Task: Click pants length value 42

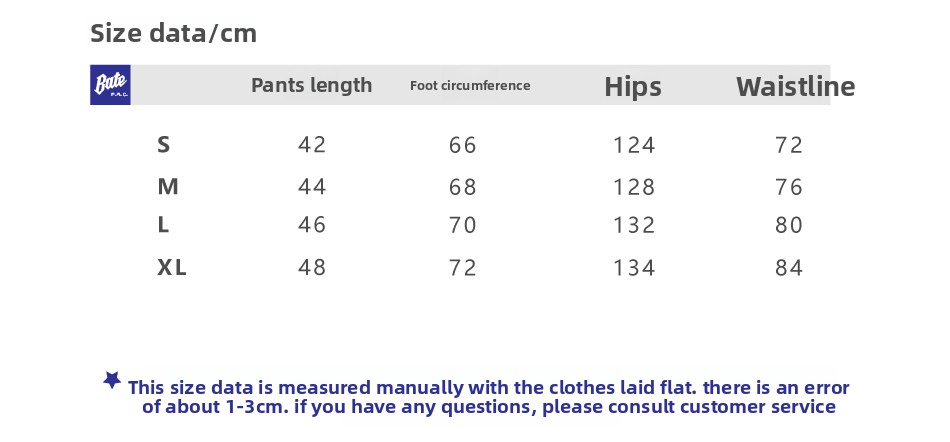Action: coord(312,145)
